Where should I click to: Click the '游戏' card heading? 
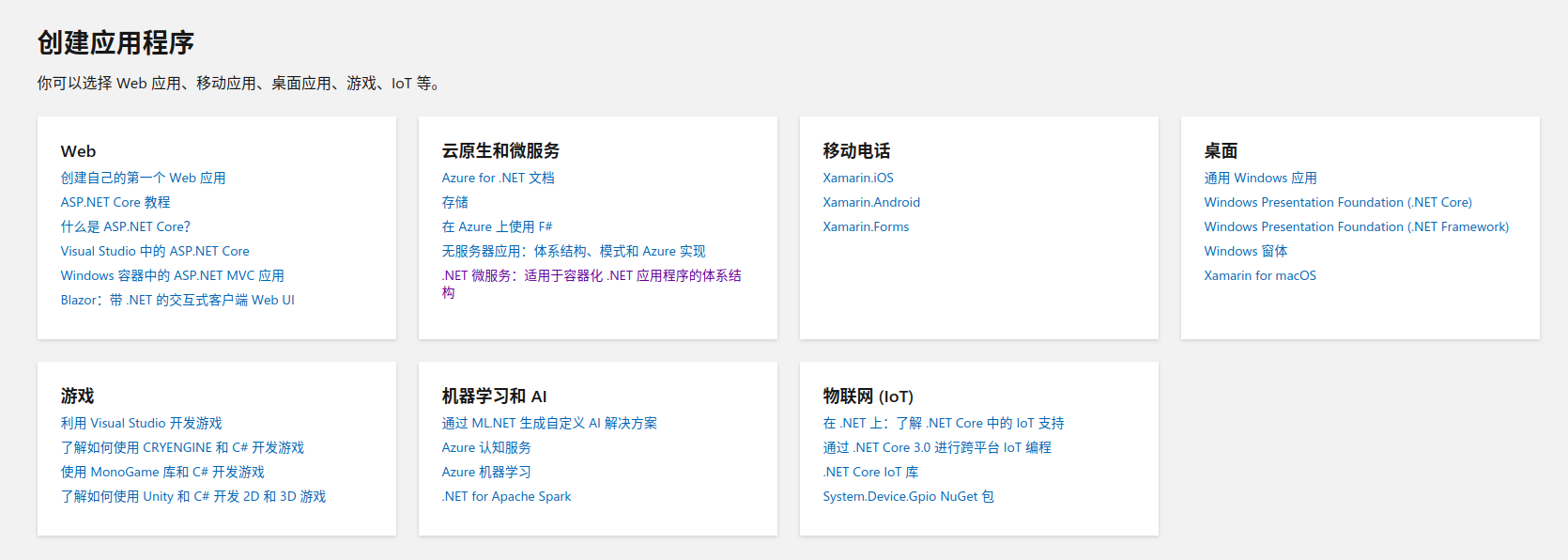[77, 397]
